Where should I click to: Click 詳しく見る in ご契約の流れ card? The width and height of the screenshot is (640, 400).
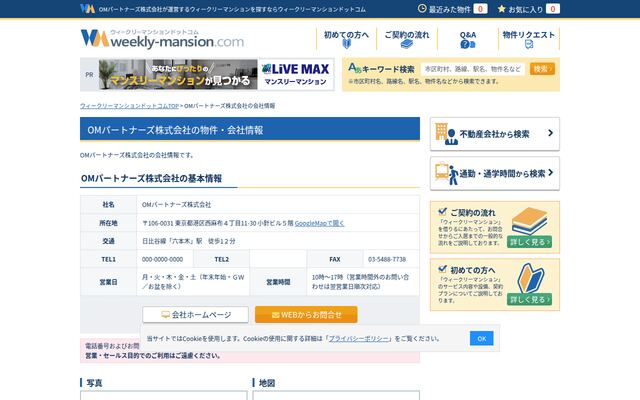tap(529, 242)
